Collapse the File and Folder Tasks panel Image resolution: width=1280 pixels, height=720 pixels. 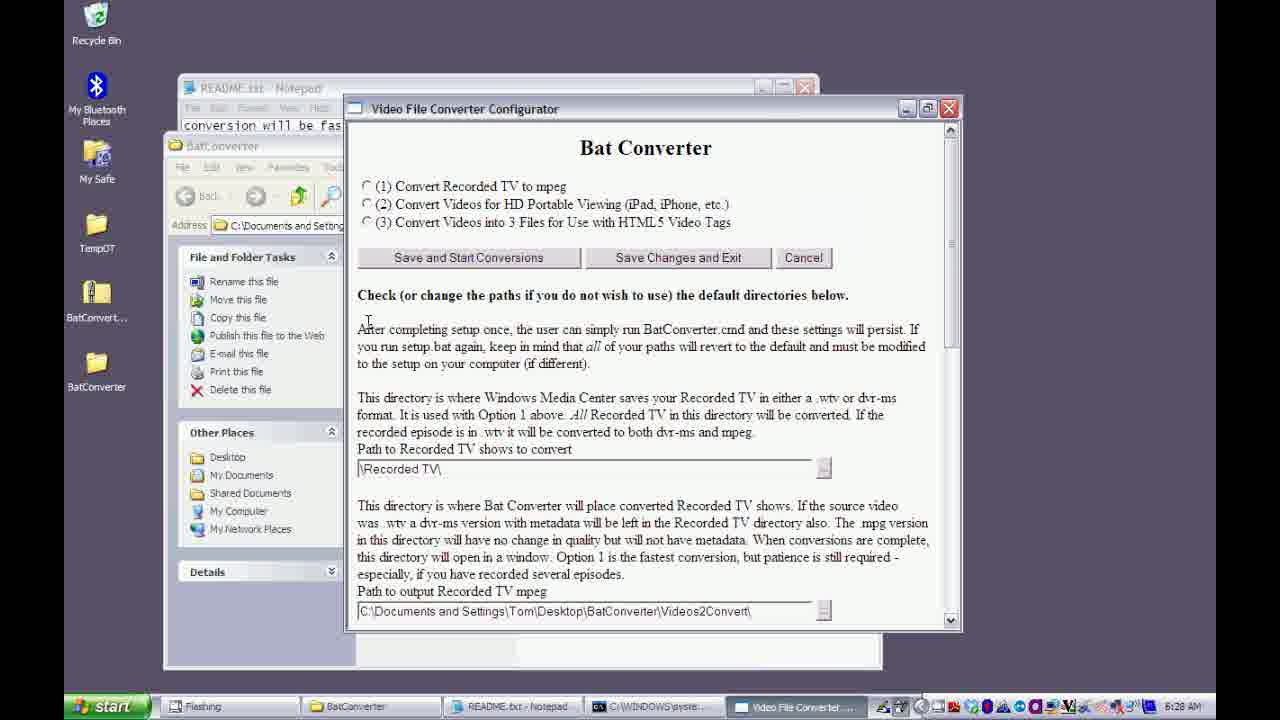[331, 257]
